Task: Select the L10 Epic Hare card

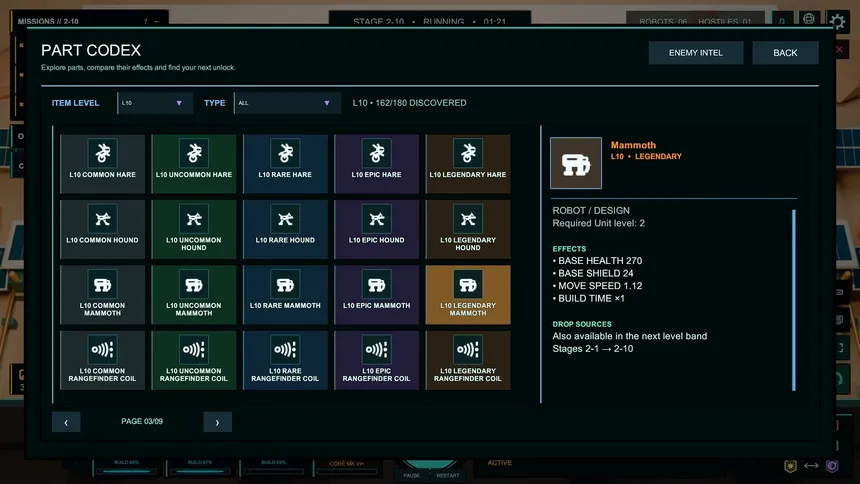Action: point(376,164)
